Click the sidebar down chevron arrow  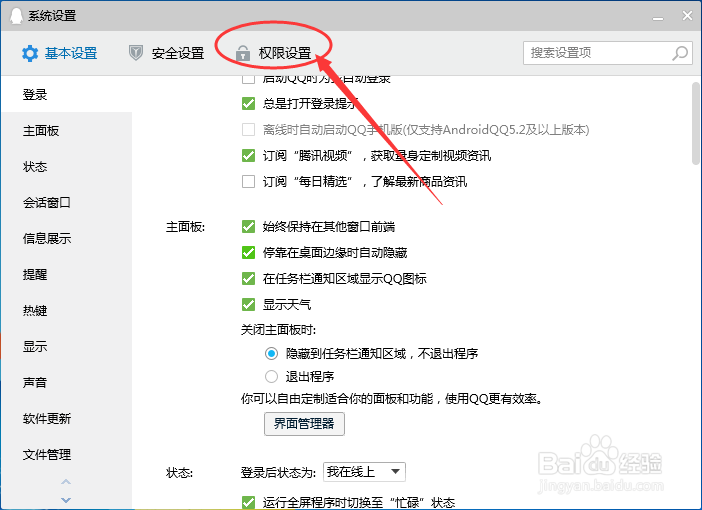(66, 500)
